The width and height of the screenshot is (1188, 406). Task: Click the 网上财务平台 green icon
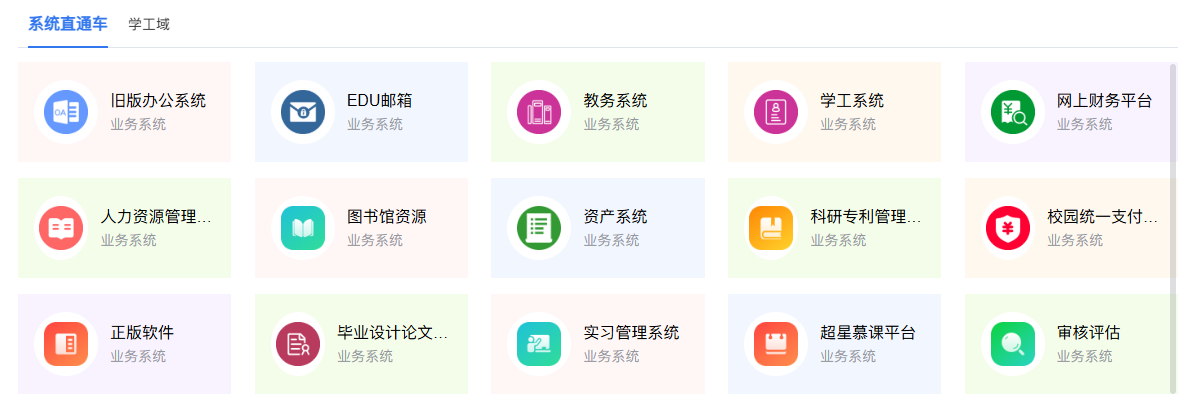point(1012,112)
